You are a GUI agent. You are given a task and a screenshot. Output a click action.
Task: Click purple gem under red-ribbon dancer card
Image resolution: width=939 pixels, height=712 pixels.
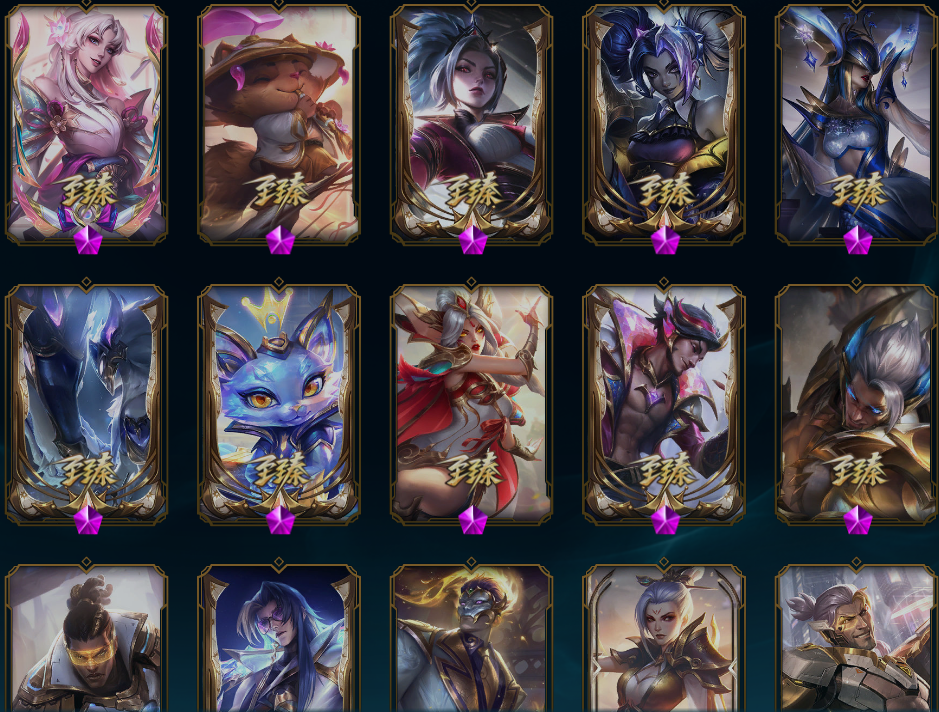473,520
